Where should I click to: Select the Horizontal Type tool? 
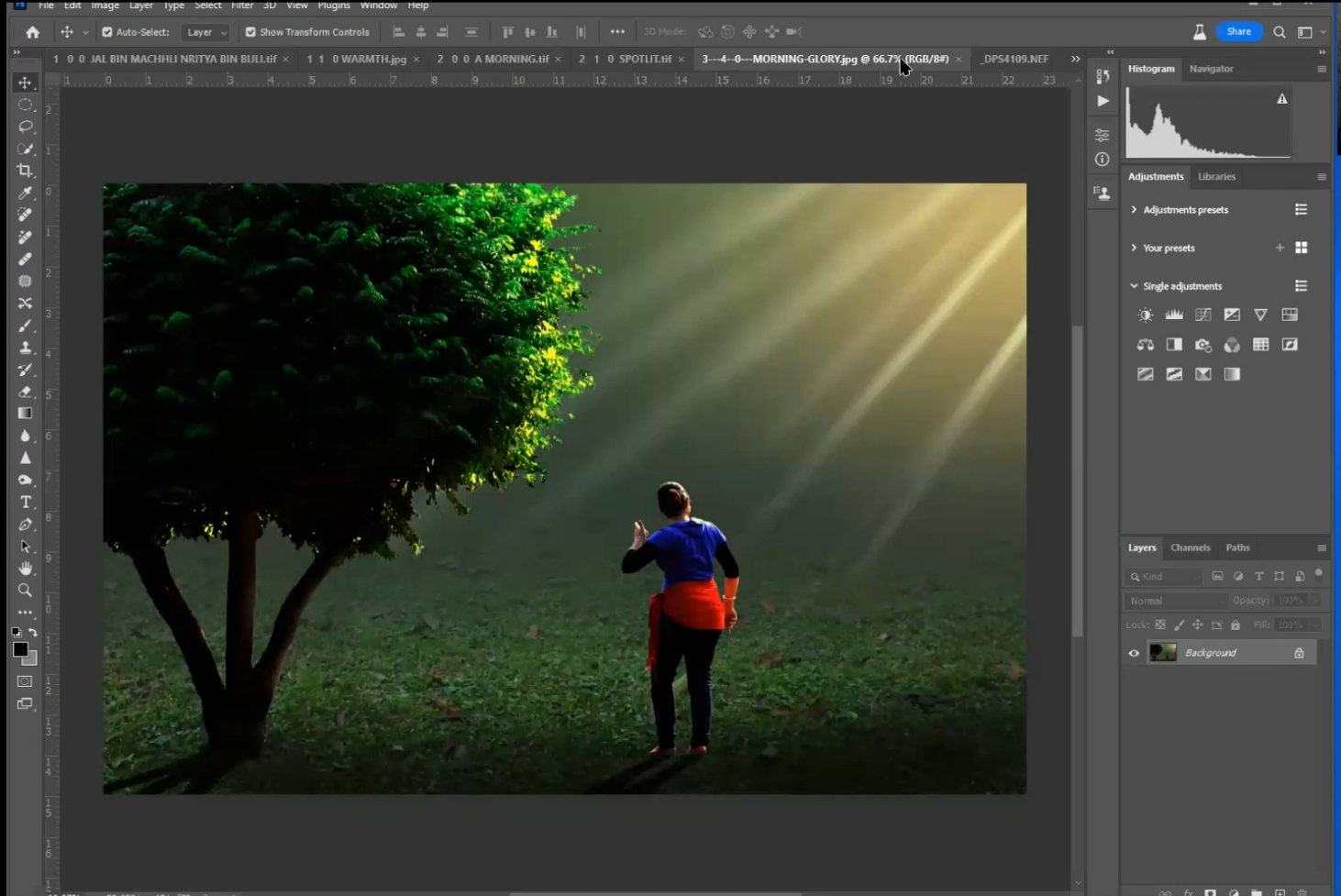click(x=25, y=503)
